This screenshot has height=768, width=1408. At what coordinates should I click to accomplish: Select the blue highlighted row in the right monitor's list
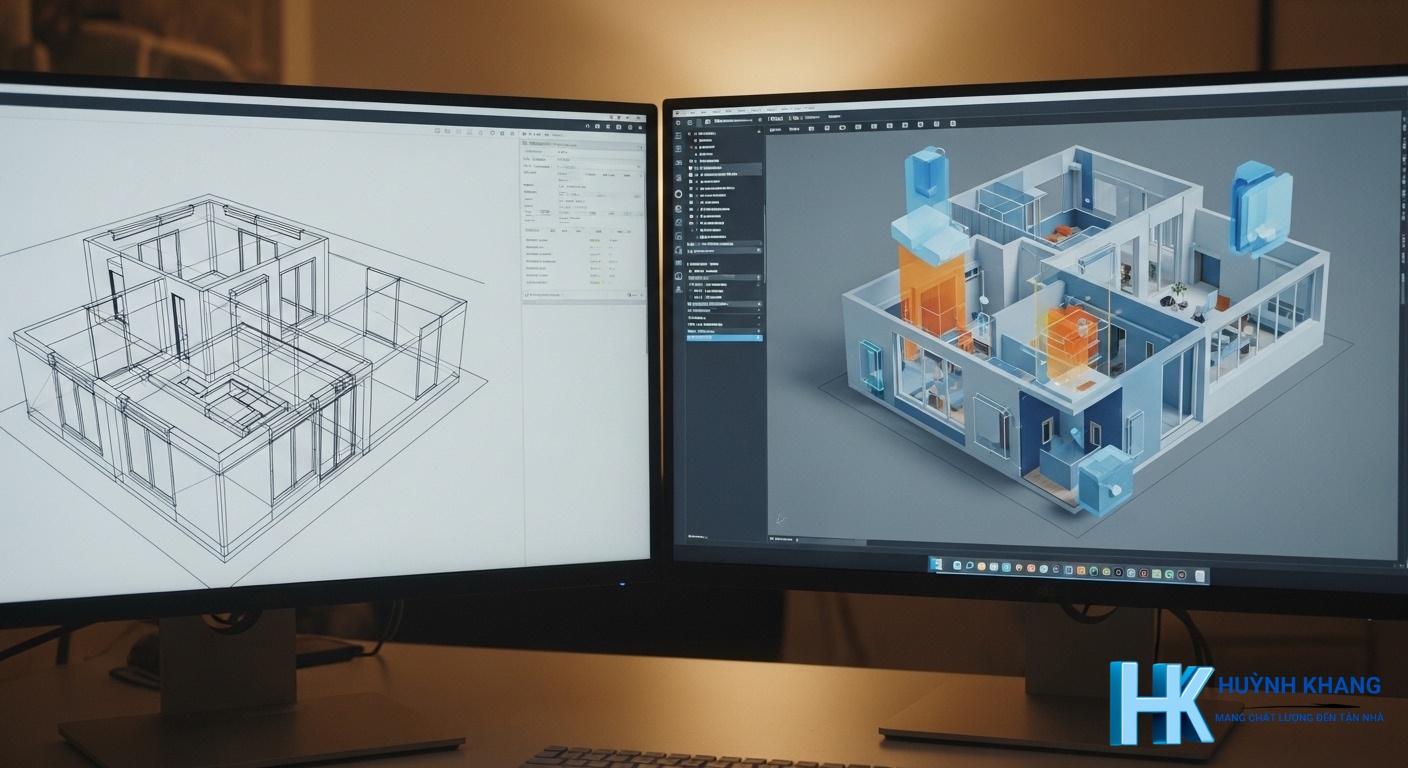click(724, 339)
